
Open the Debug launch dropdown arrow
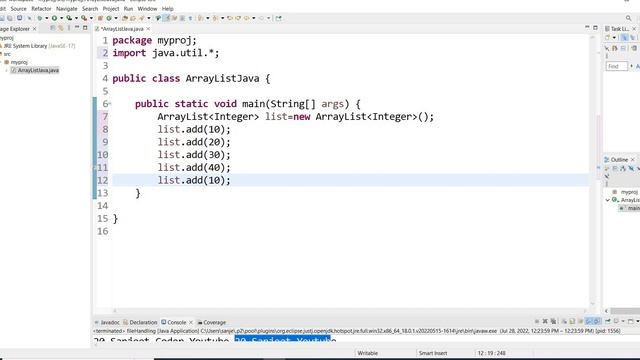(47, 18)
